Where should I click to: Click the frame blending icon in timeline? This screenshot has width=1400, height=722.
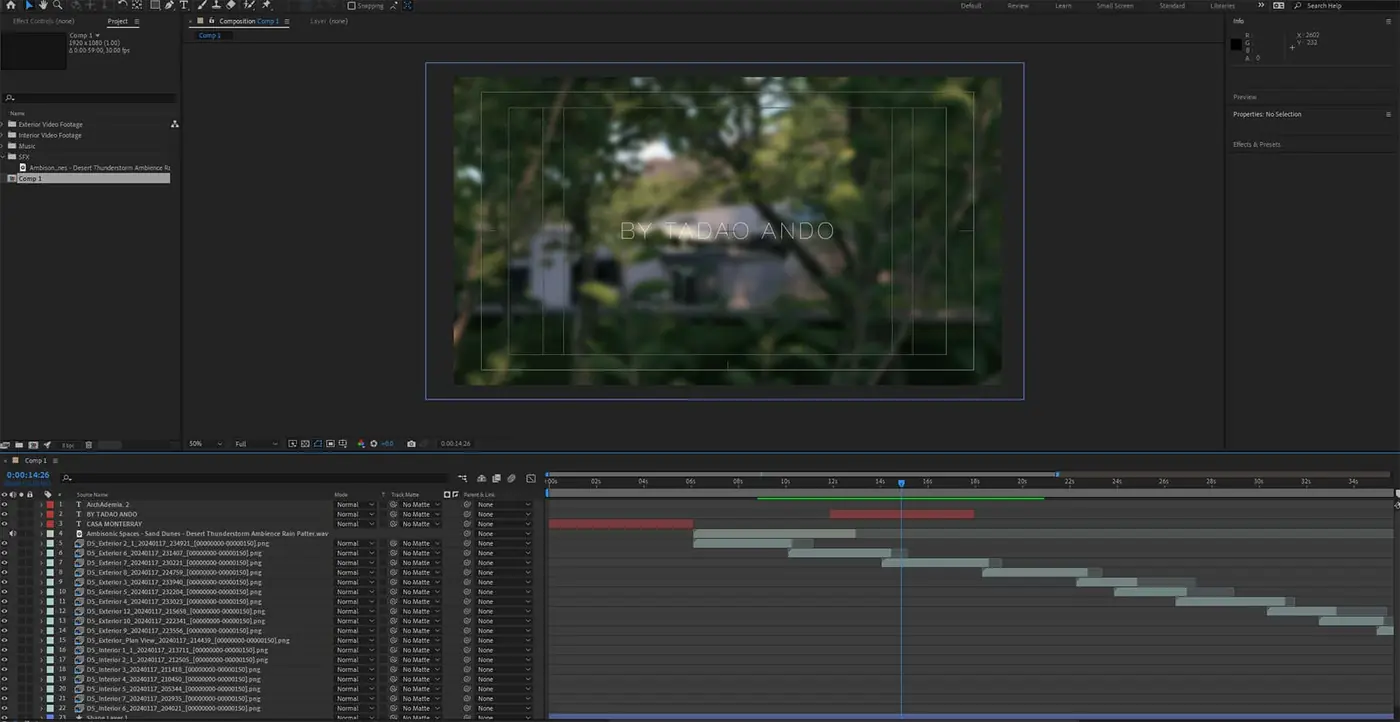(x=496, y=479)
